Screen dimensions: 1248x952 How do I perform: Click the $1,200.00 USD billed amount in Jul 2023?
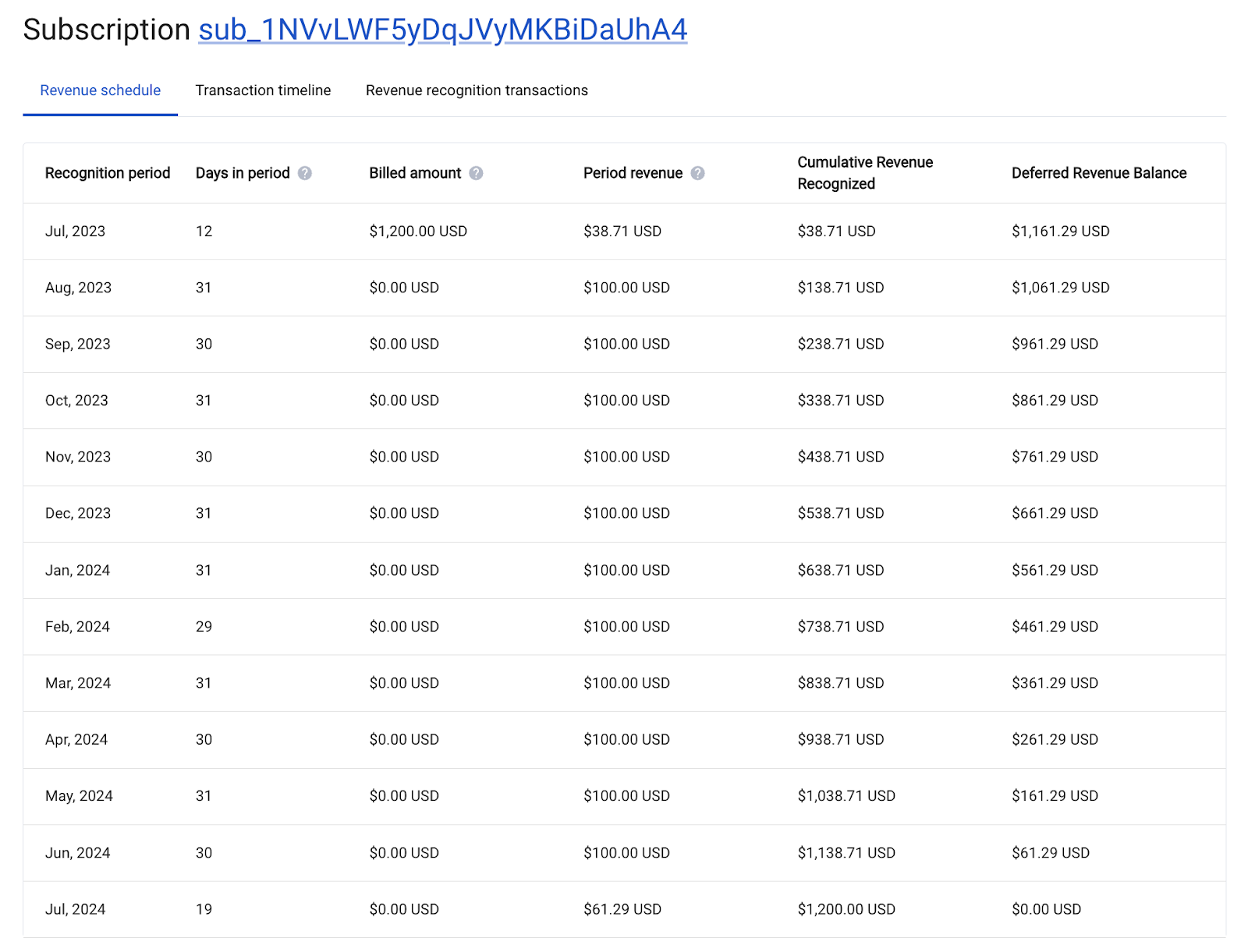click(x=418, y=232)
